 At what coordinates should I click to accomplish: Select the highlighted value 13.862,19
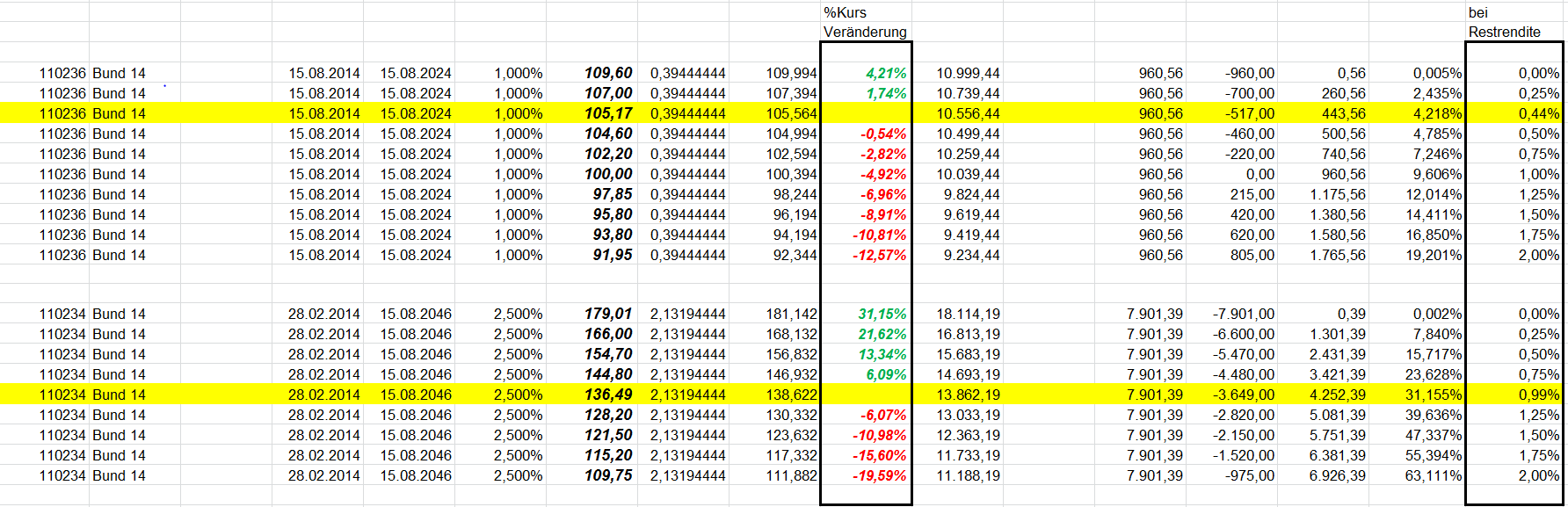click(957, 395)
